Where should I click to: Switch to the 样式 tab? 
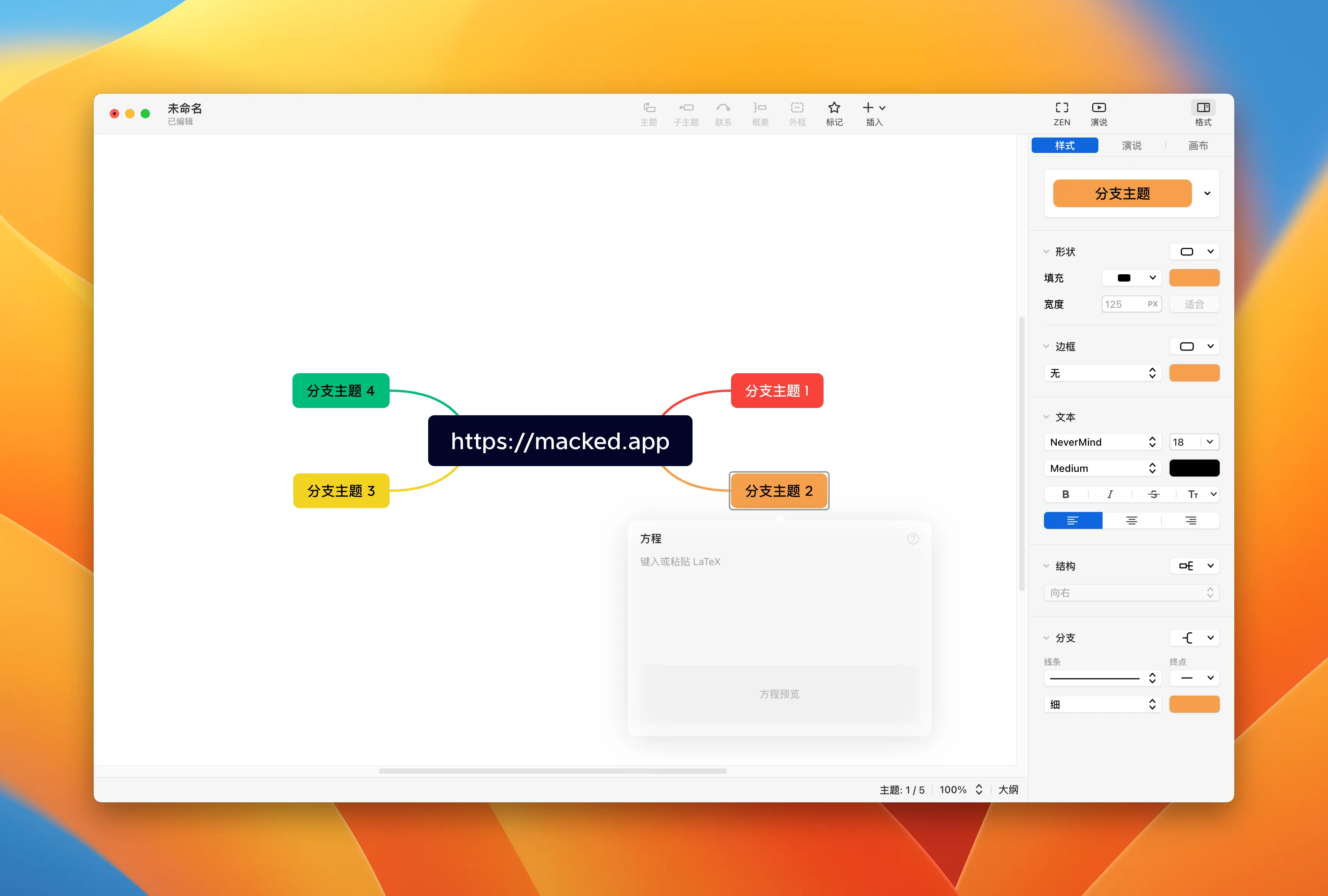[1064, 146]
